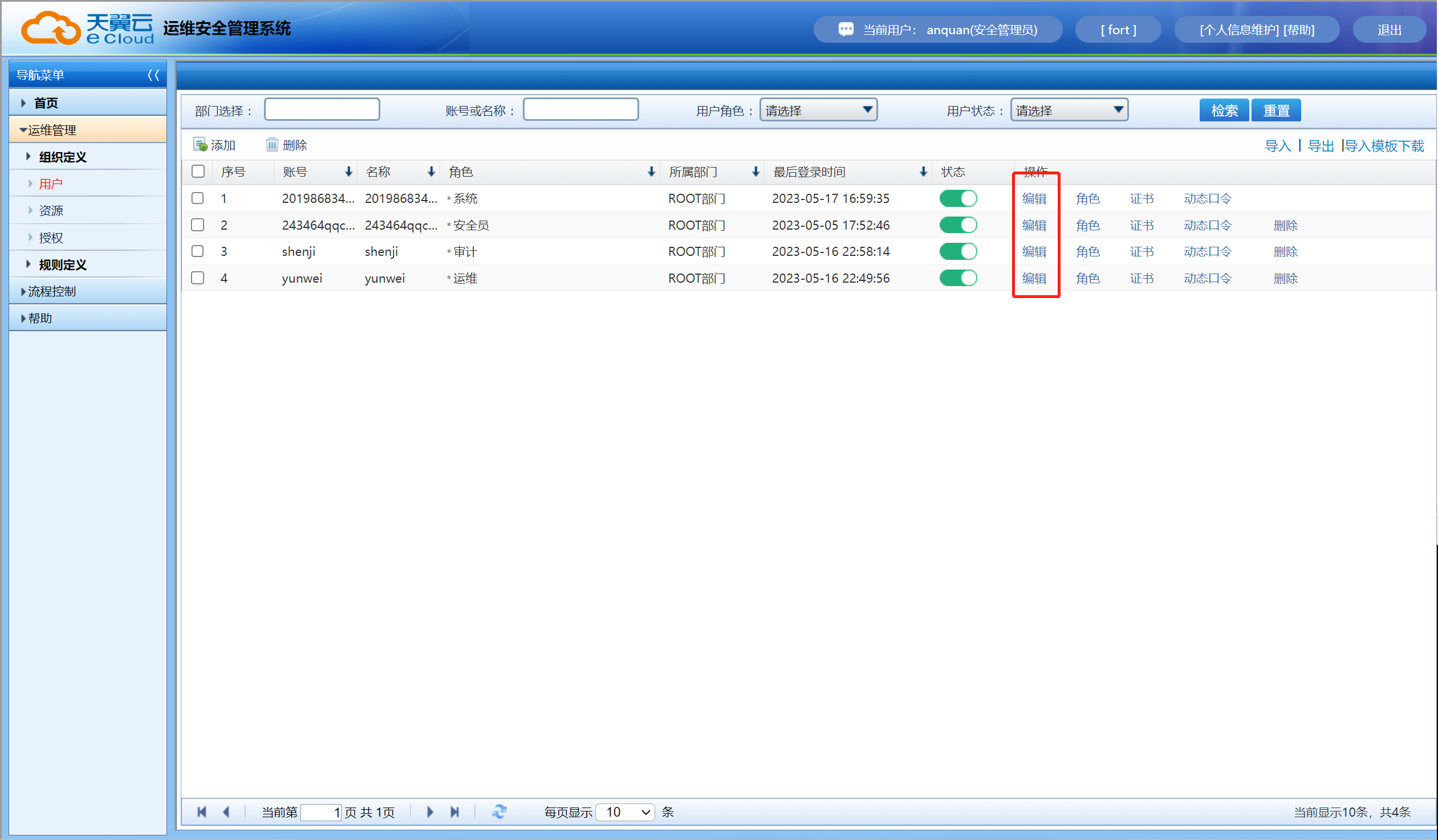The image size is (1438, 840).
Task: Tick the select-all header checkbox
Action: tap(198, 171)
